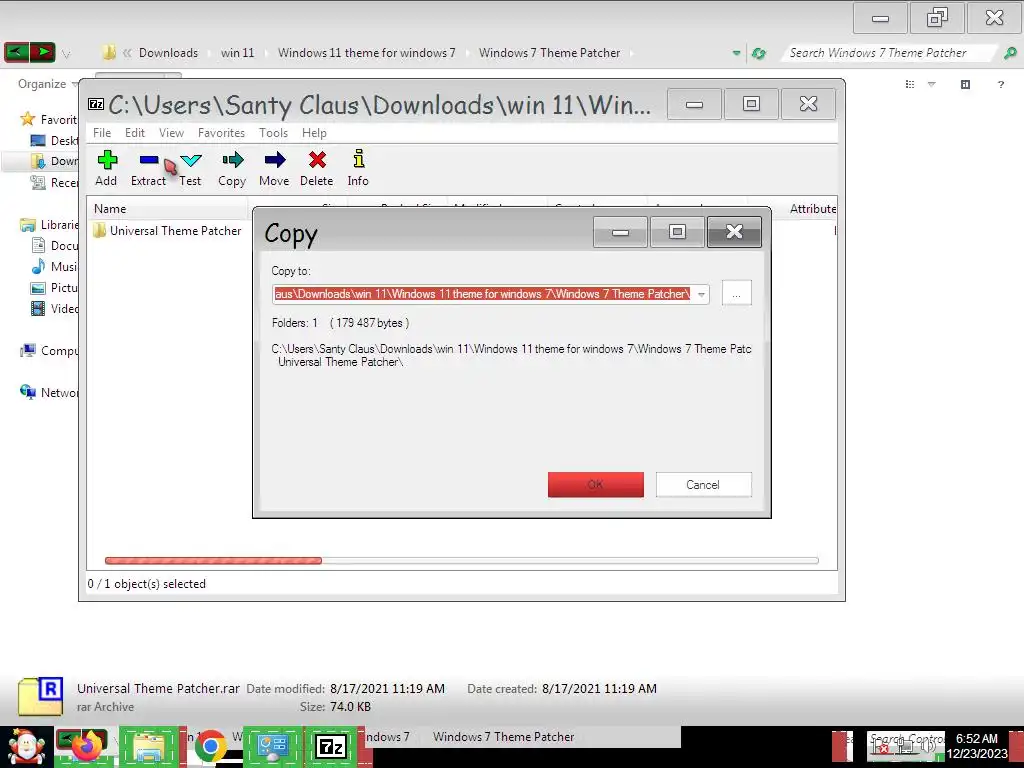Click the folder icon at the start of the Explorer address bar
The image size is (1024, 768).
tap(109, 52)
